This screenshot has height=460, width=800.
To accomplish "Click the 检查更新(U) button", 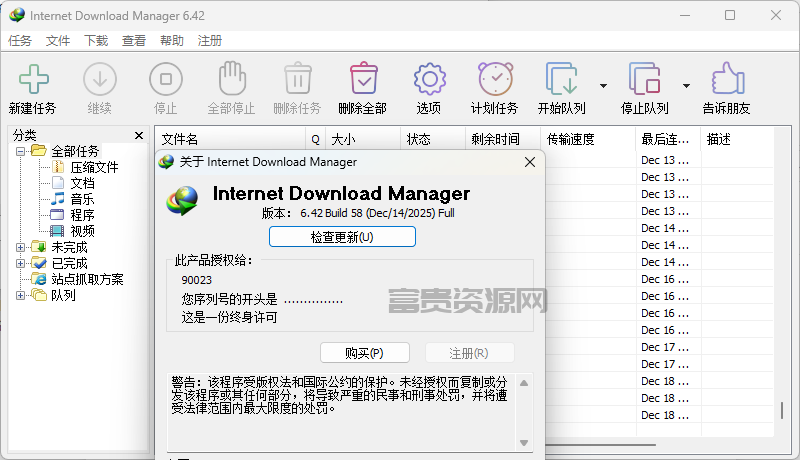I will click(342, 237).
